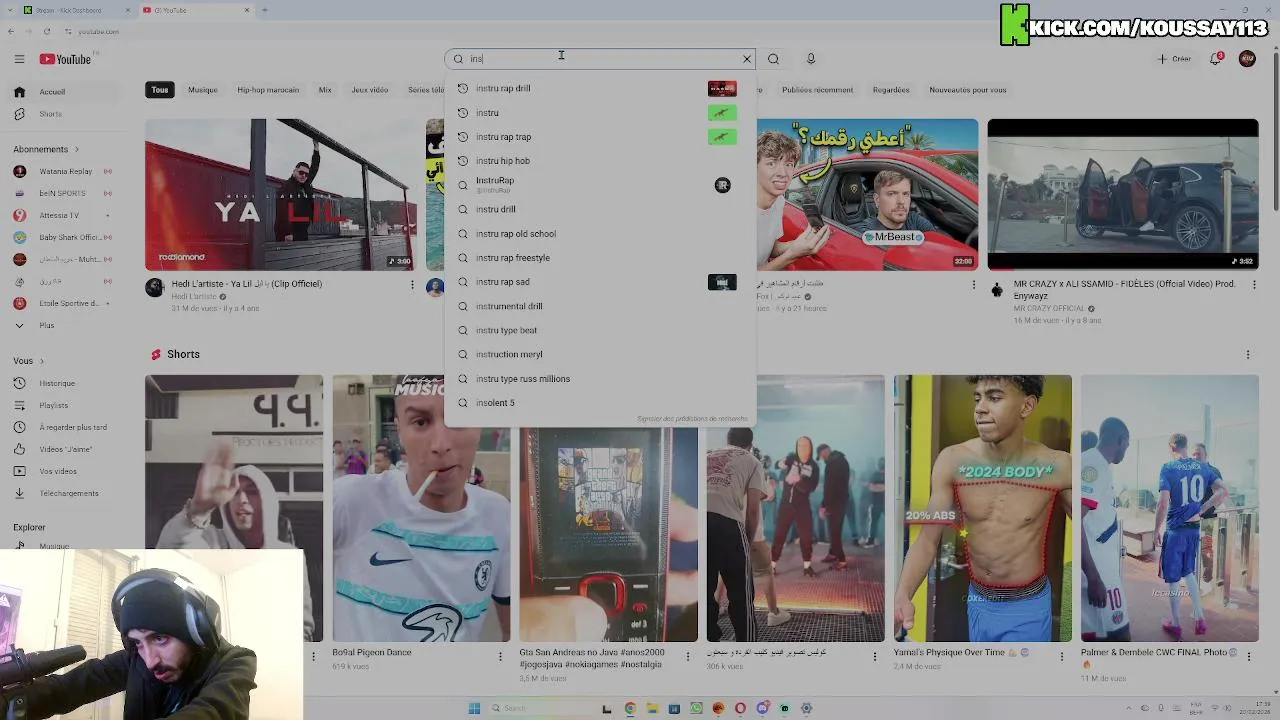Open the YouTube hamburger guide menu
This screenshot has height=720, width=1280.
pyautogui.click(x=19, y=59)
